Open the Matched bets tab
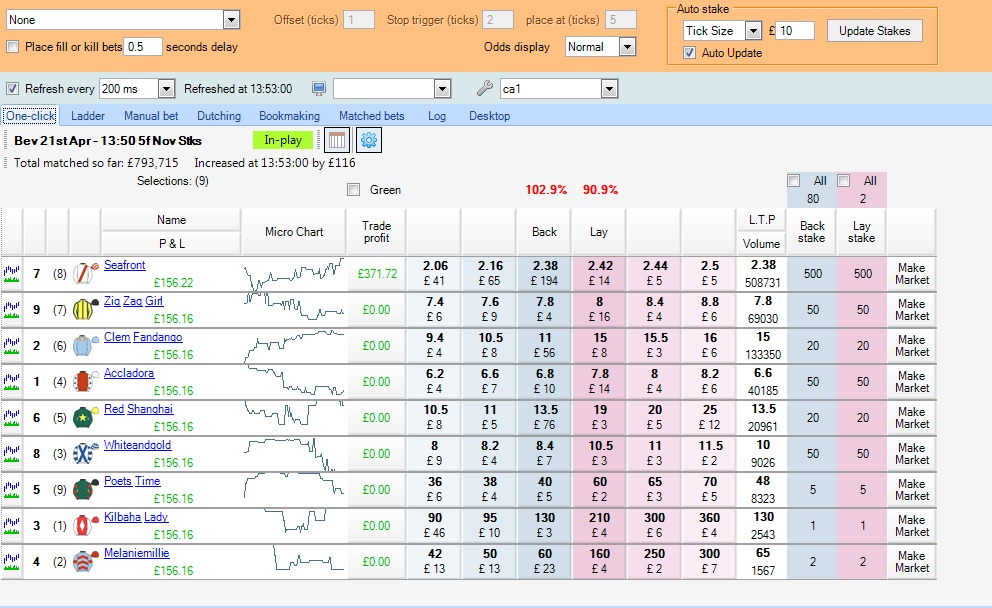This screenshot has height=608, width=992. pos(371,116)
